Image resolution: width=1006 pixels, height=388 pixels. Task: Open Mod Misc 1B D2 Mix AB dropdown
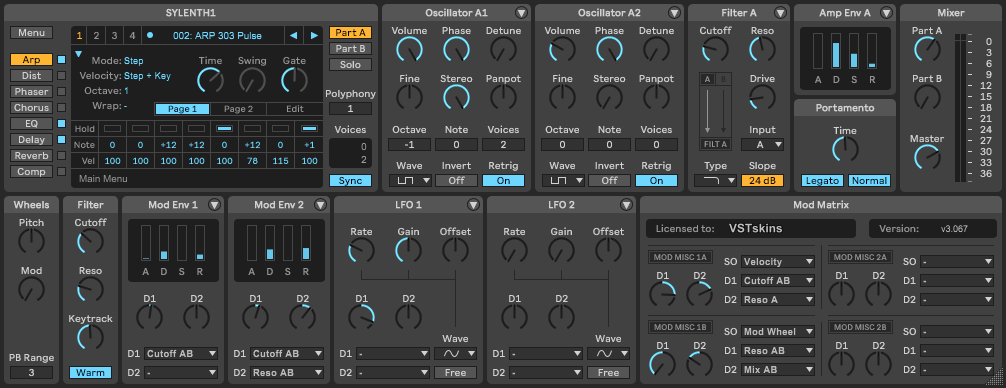[778, 369]
